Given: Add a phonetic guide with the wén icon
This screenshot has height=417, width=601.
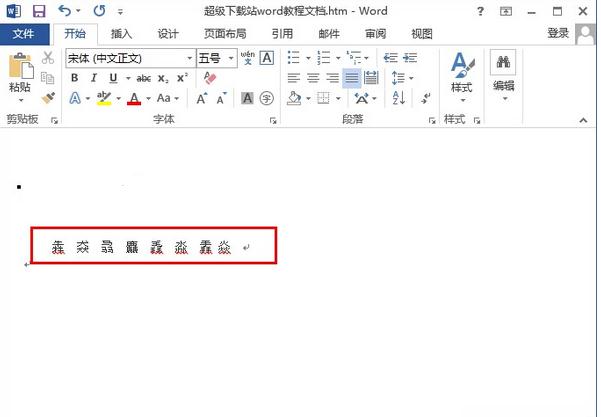Looking at the screenshot, I should tap(248, 58).
